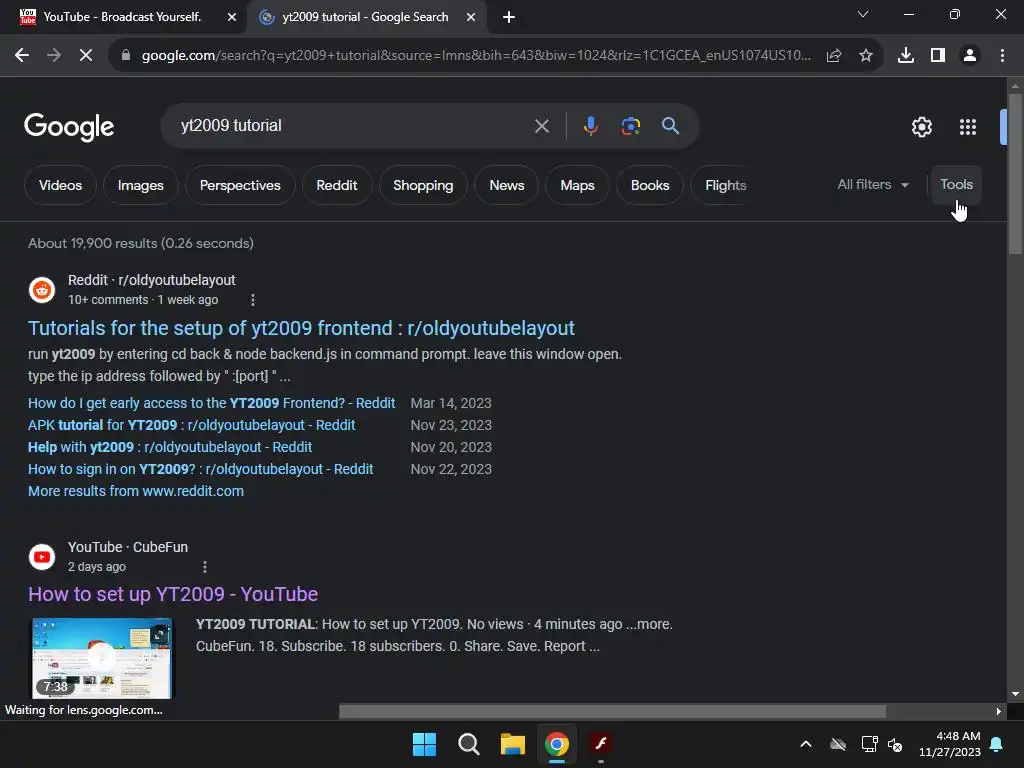The height and width of the screenshot is (768, 1024).
Task: Click the 7:38 video thumbnail
Action: coord(102,658)
